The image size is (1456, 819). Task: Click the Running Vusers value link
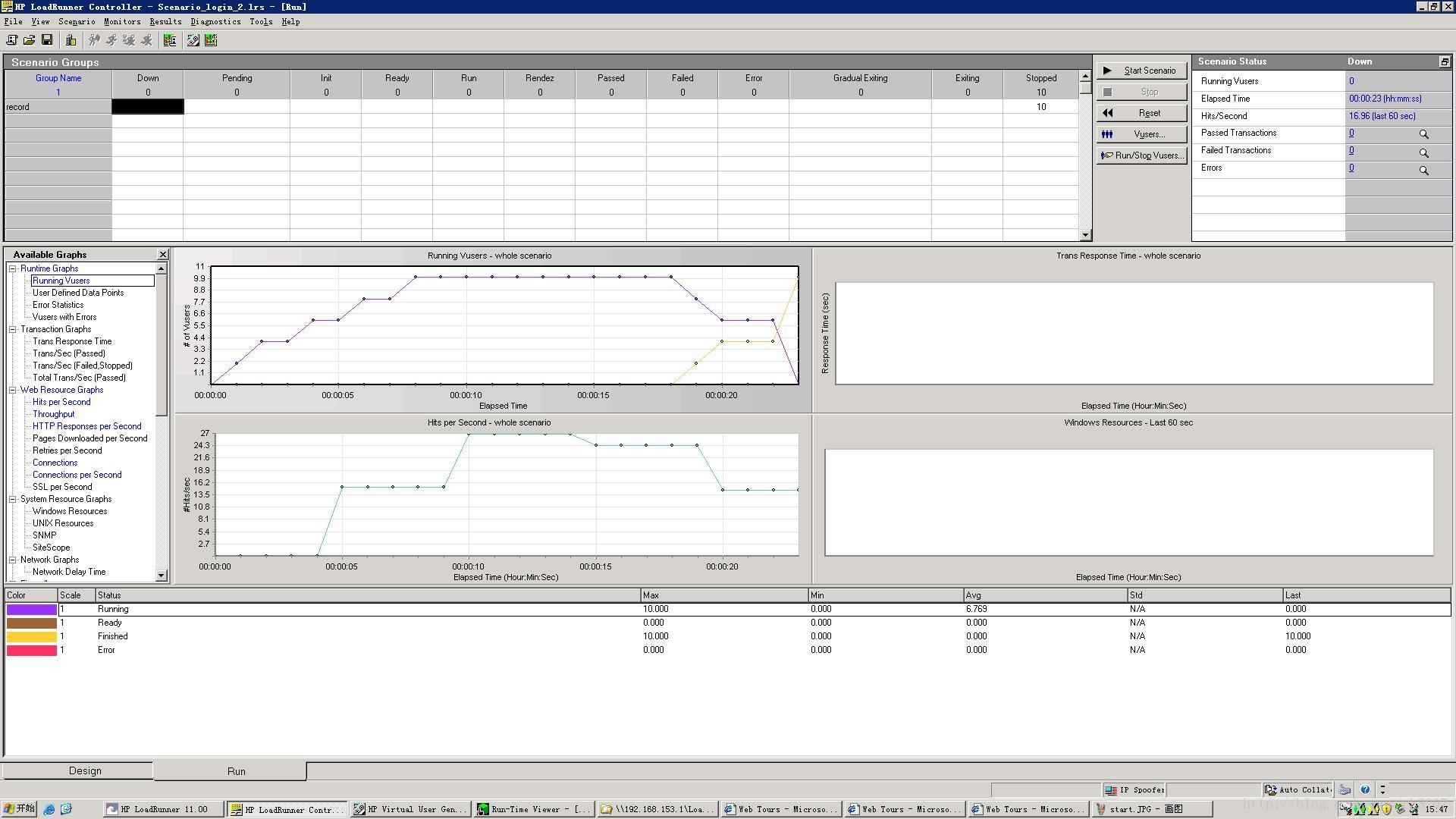click(x=1351, y=81)
